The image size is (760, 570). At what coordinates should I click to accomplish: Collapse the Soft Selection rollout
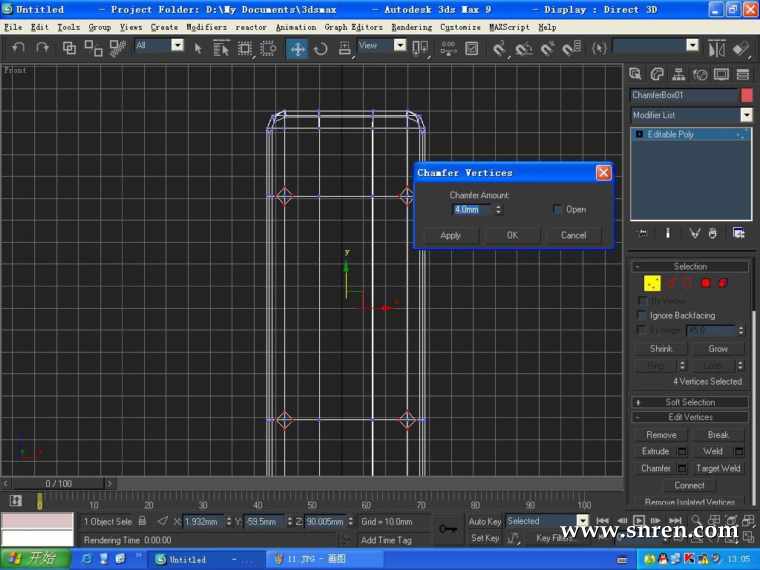tap(690, 402)
